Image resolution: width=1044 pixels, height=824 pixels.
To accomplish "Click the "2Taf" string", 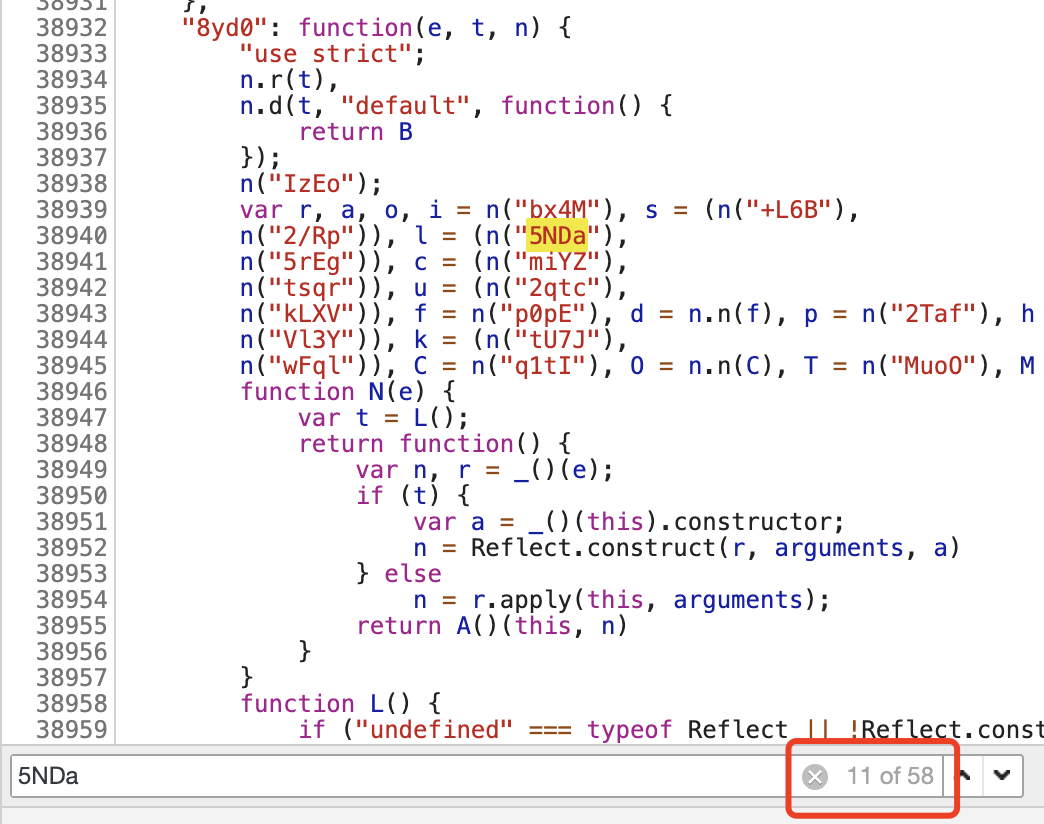I will (933, 313).
